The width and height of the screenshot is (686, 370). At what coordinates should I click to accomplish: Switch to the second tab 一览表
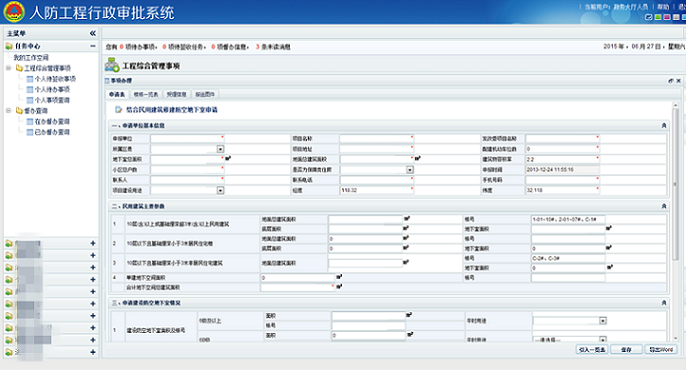pyautogui.click(x=146, y=94)
